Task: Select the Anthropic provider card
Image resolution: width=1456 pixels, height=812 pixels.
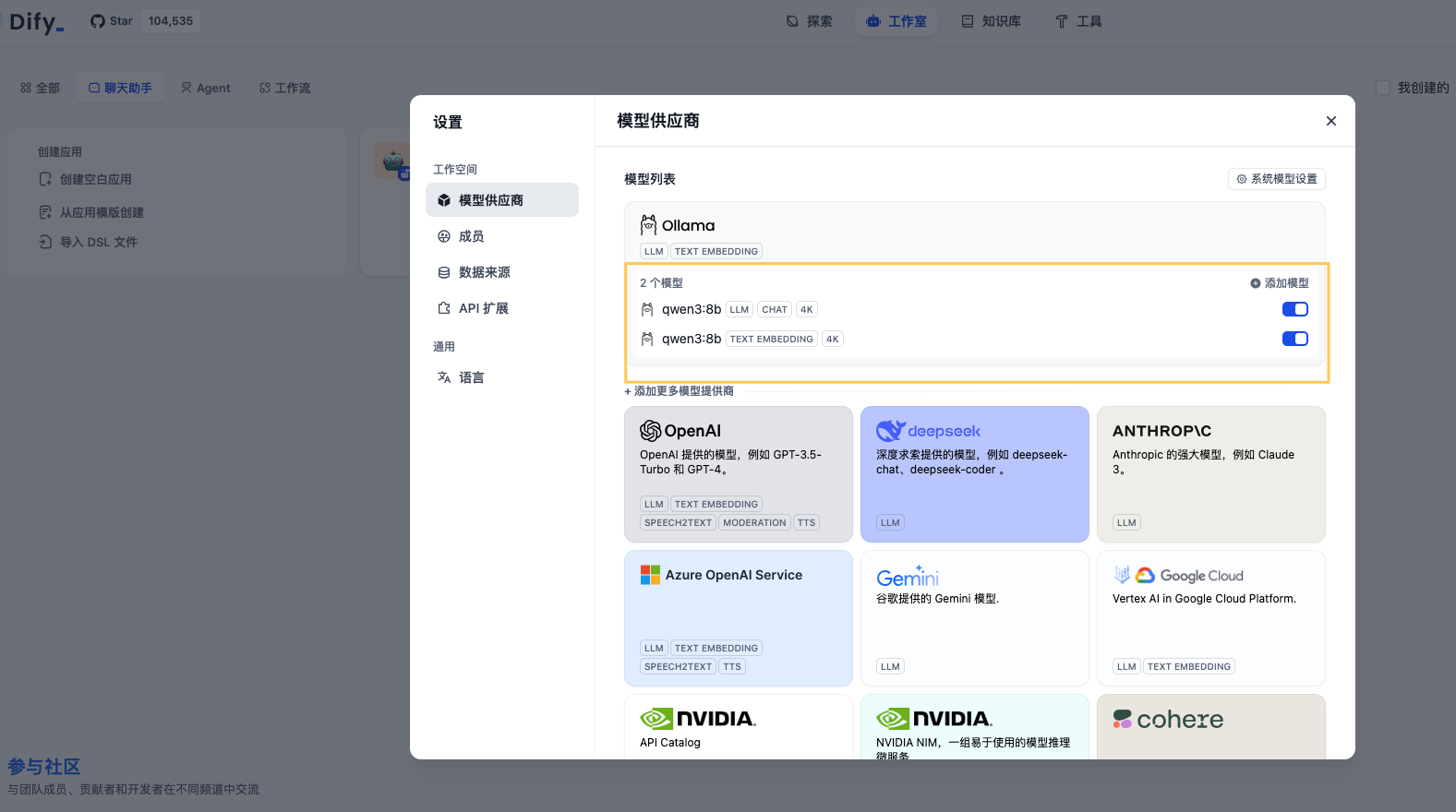Action: [1211, 474]
